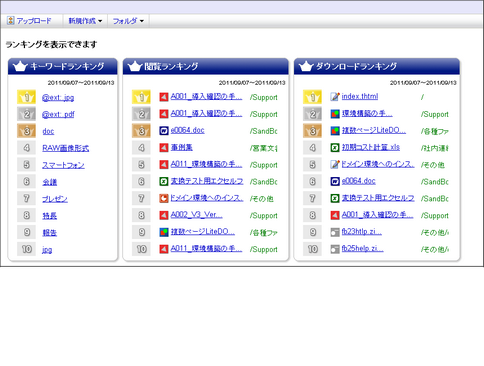Open e0064.doc link in 閲覧ランキング
Image resolution: width=484 pixels, height=366 pixels.
point(187,130)
